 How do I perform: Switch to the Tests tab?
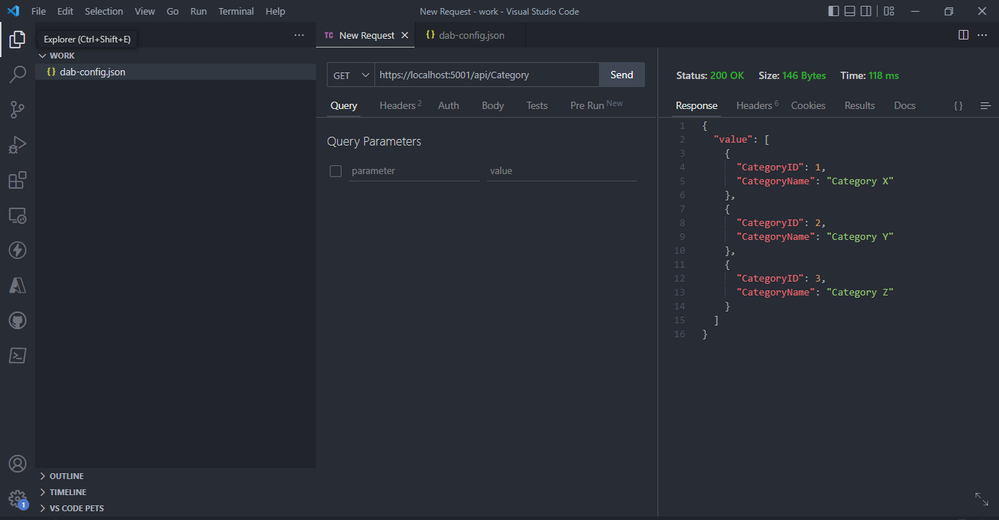click(536, 106)
